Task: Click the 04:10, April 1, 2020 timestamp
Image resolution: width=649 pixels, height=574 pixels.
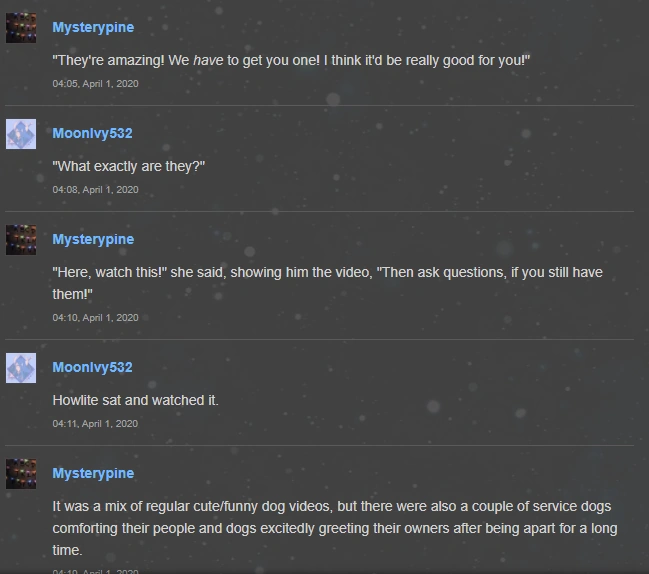Action: tap(95, 317)
